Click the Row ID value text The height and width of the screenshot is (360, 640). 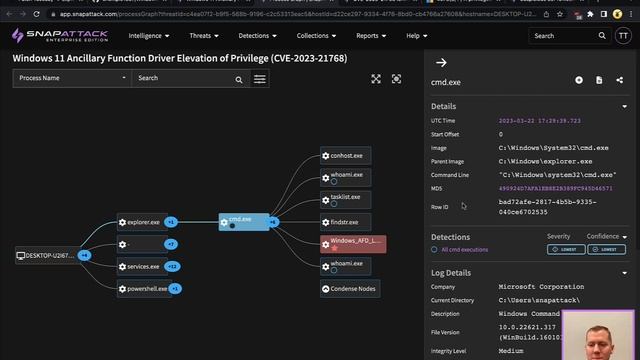pos(547,207)
